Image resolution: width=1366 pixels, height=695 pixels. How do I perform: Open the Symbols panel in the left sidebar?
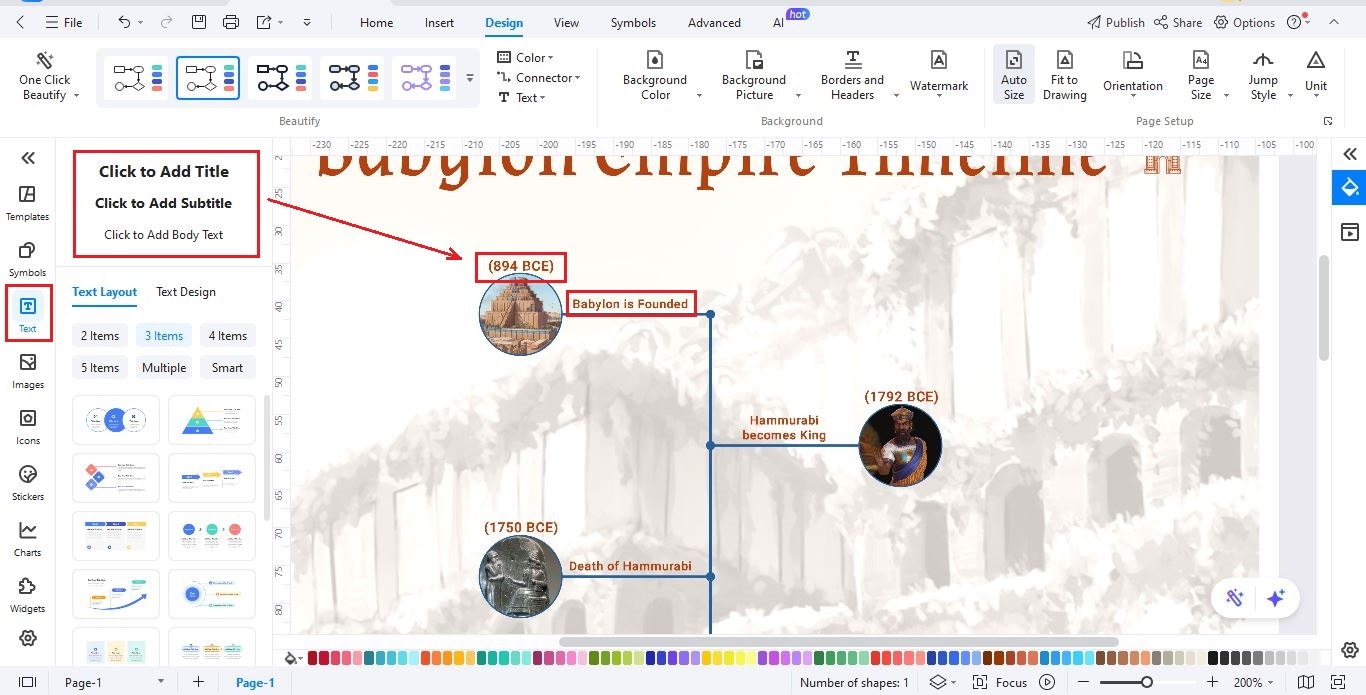(x=27, y=258)
